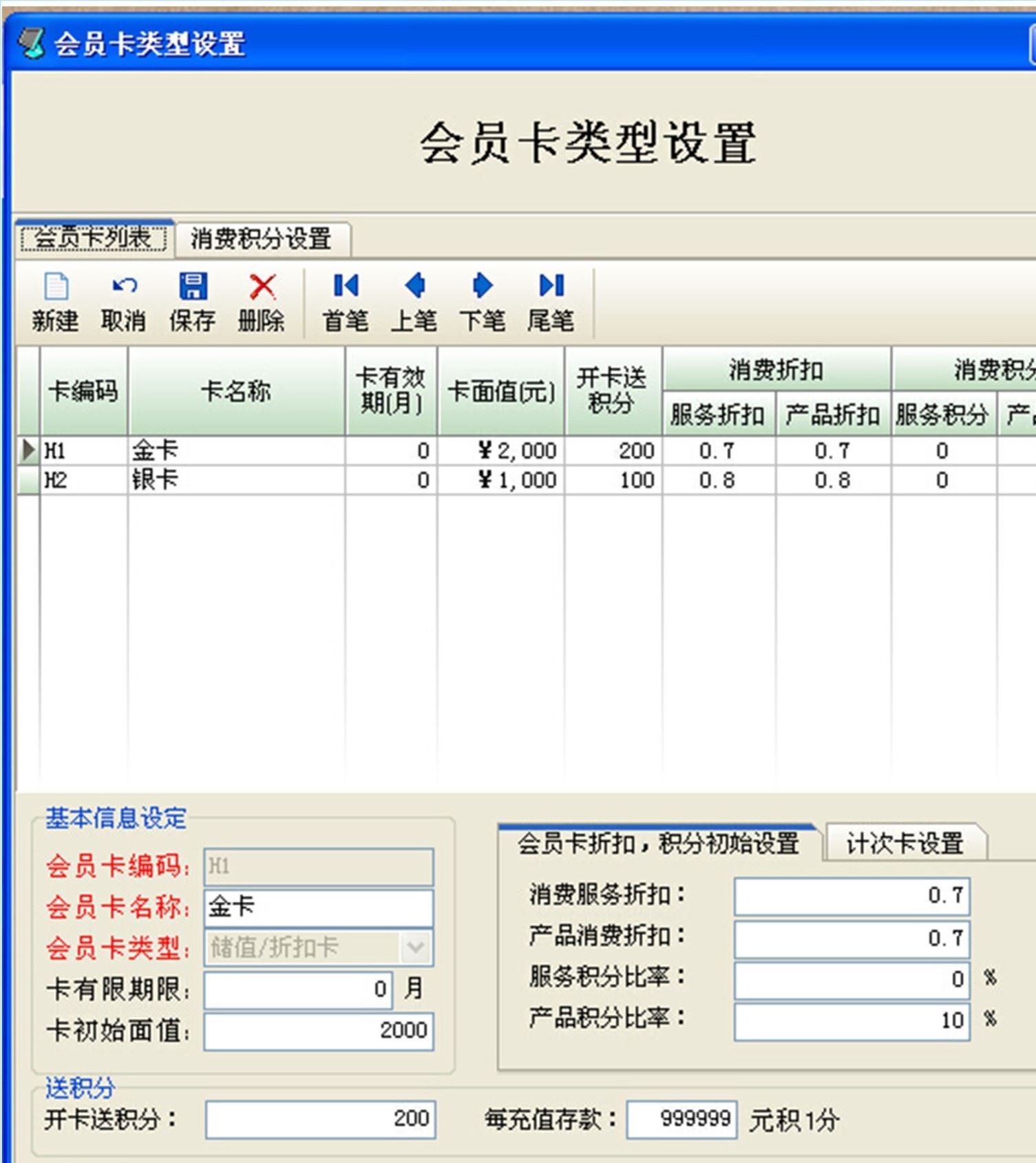Click the 开卡送积分 field showing 200
The width and height of the screenshot is (1036, 1163).
click(320, 1119)
